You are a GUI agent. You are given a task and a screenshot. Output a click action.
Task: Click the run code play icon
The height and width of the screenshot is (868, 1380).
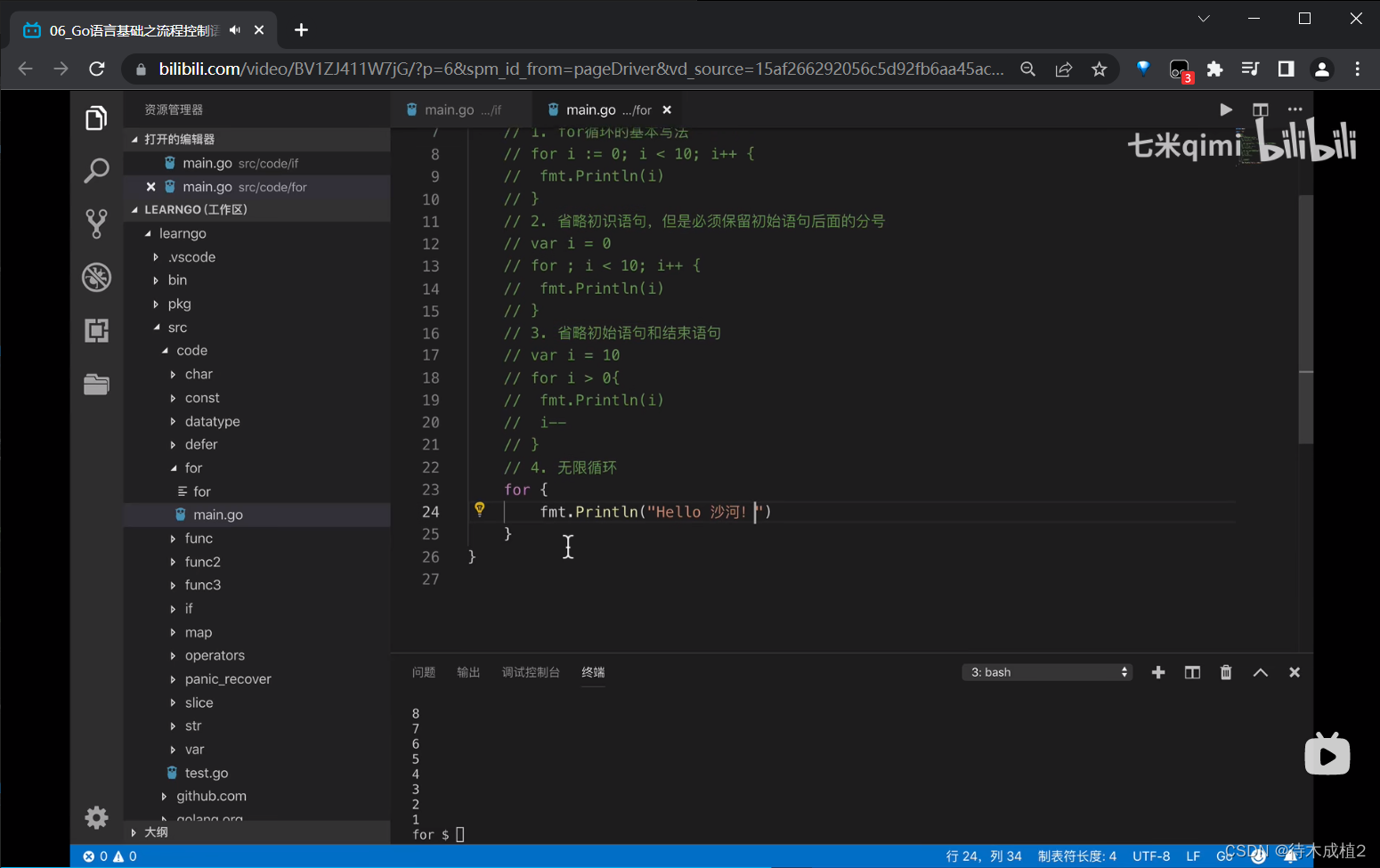pyautogui.click(x=1226, y=110)
